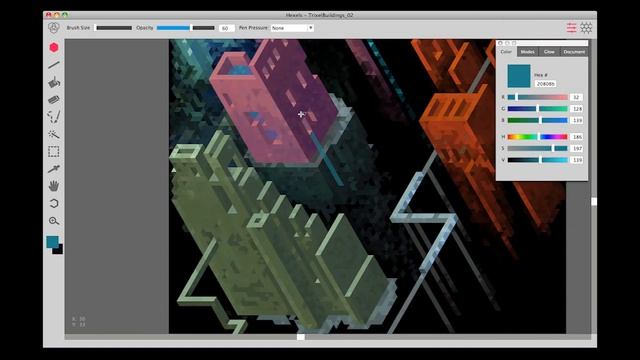Click the R (red) channel slider
The image size is (640, 360).
[538, 97]
